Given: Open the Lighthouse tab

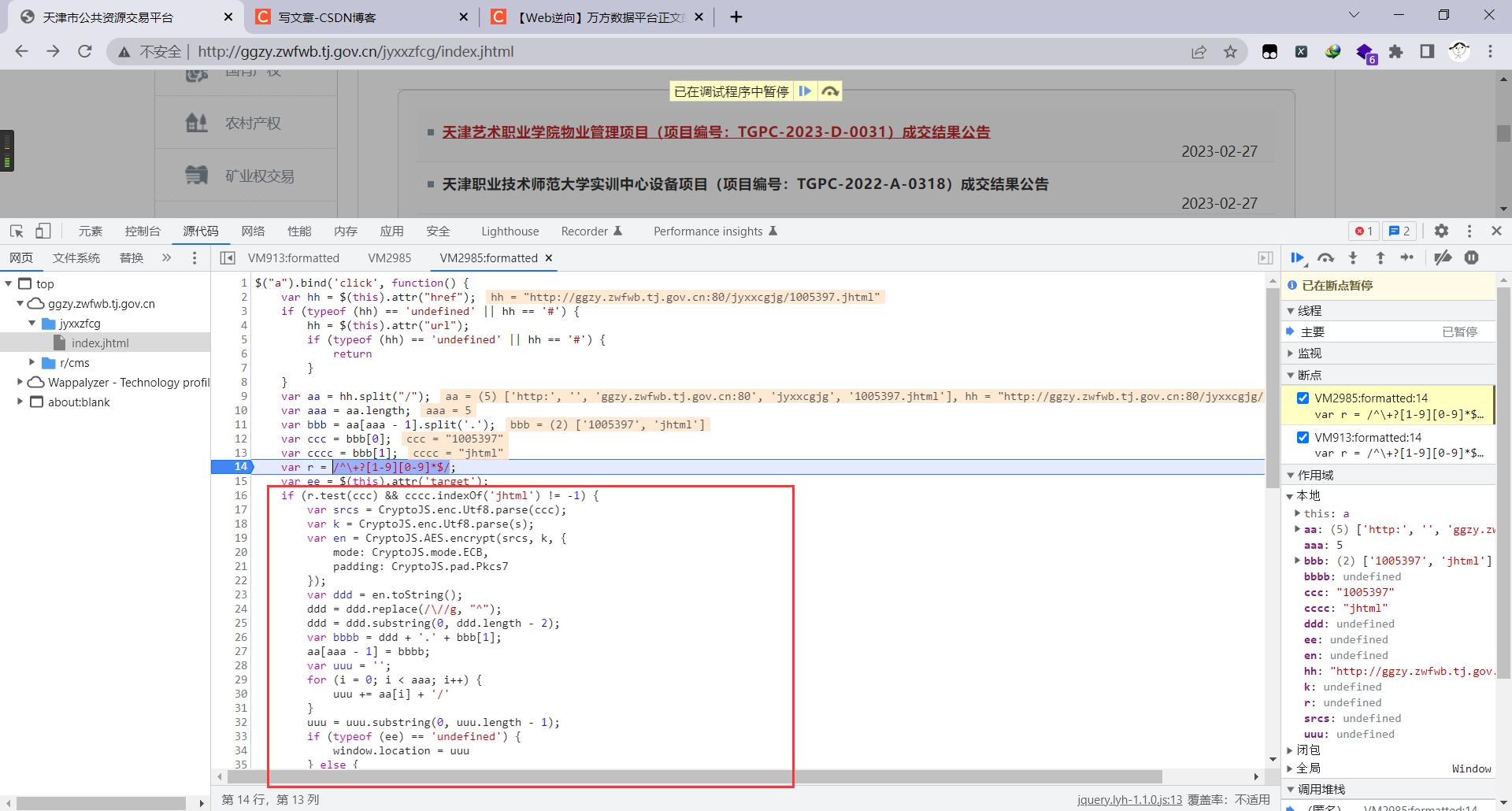Looking at the screenshot, I should [510, 231].
